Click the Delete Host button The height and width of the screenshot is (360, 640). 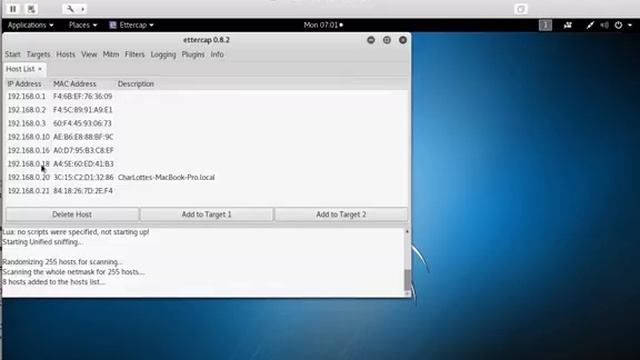(x=72, y=214)
